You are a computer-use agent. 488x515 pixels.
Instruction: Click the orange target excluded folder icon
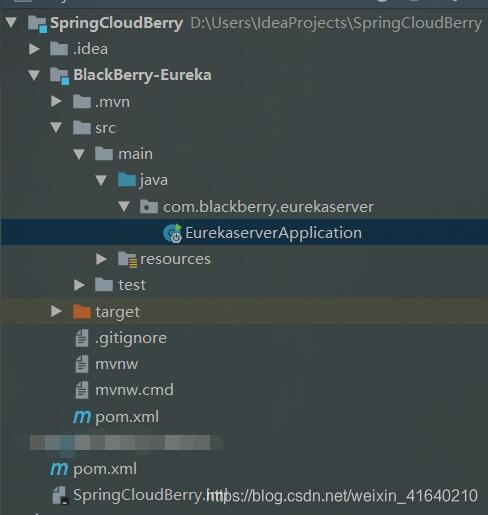[x=82, y=311]
